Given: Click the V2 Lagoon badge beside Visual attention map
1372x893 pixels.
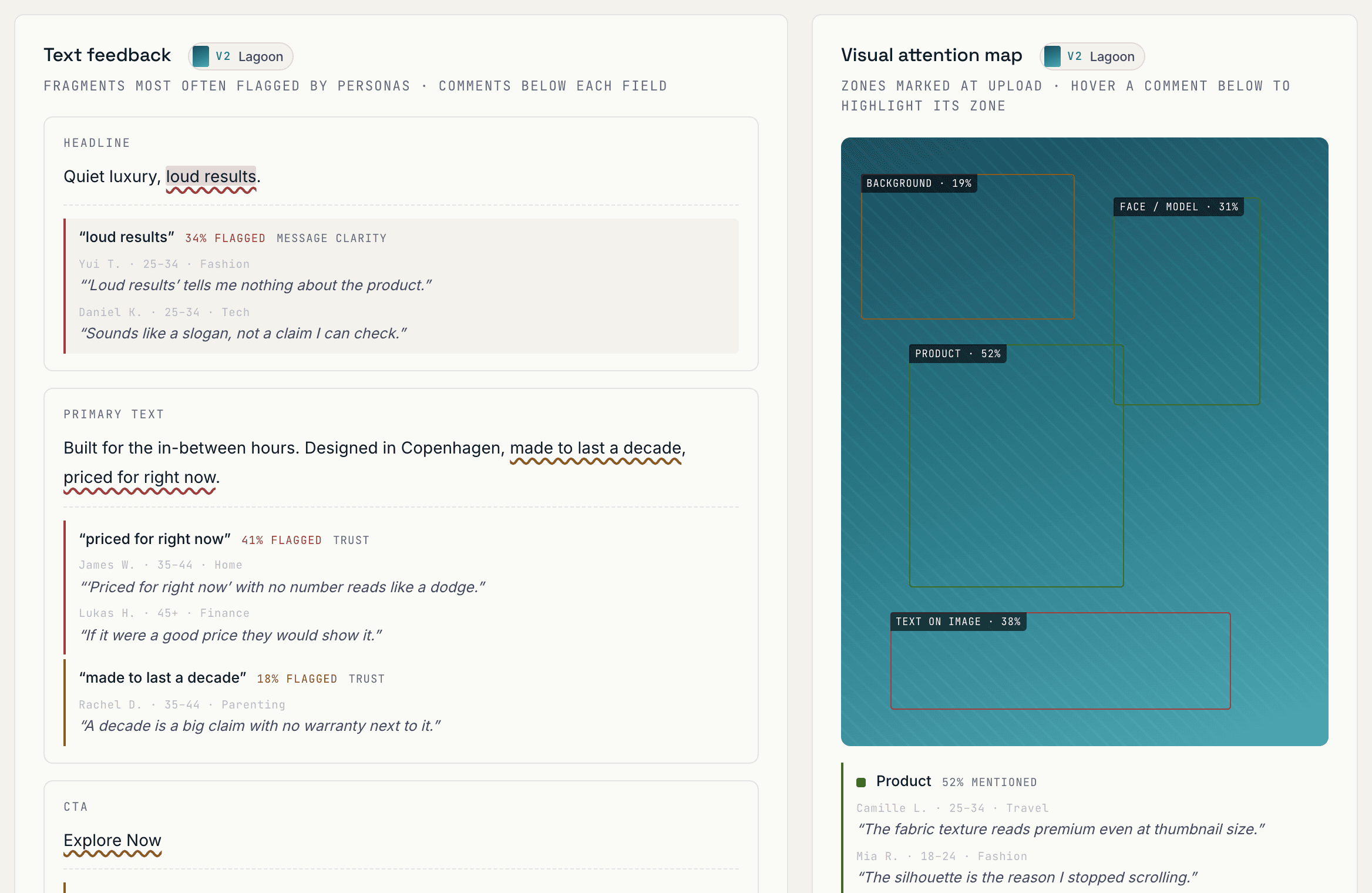Looking at the screenshot, I should click(x=1092, y=56).
